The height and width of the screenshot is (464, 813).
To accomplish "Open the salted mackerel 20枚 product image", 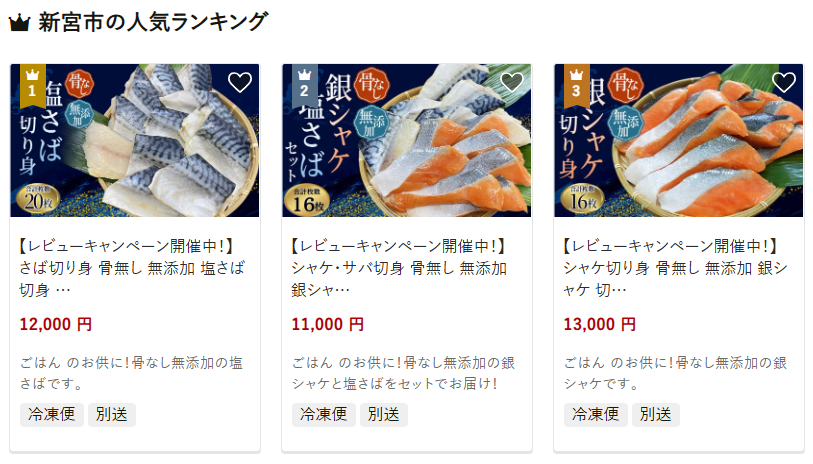I will pyautogui.click(x=135, y=140).
